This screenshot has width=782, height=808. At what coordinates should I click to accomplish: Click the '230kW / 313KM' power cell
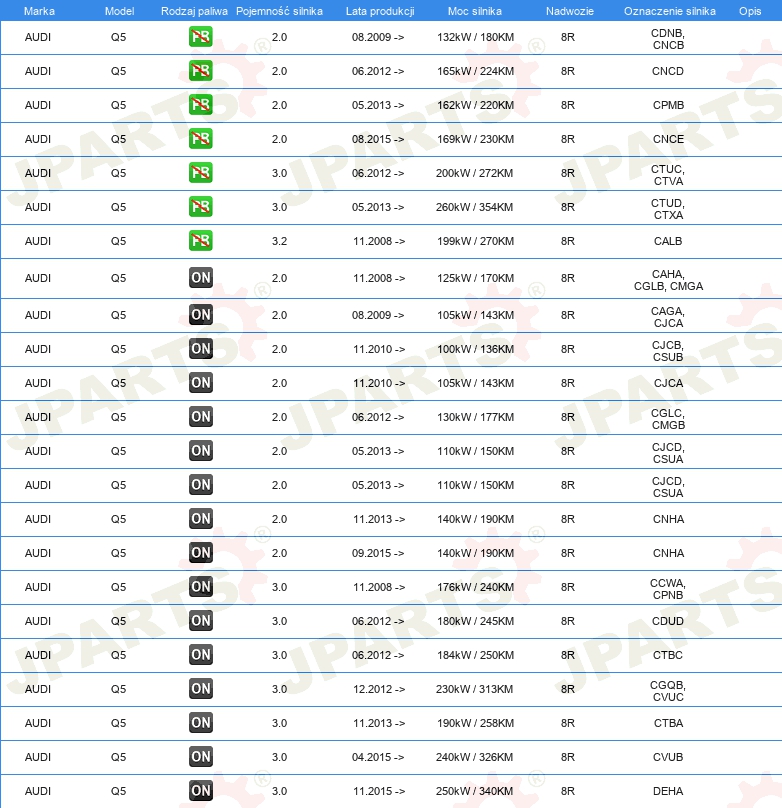tap(475, 689)
